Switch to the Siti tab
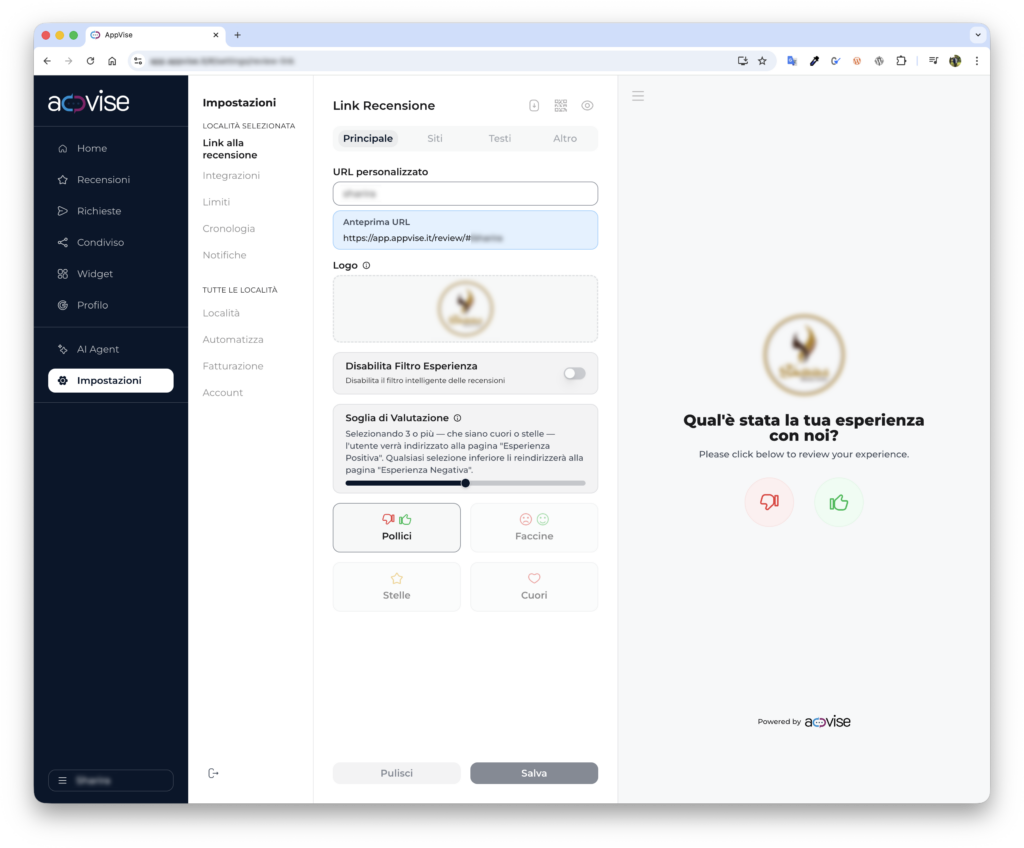Image resolution: width=1024 pixels, height=848 pixels. click(x=434, y=139)
